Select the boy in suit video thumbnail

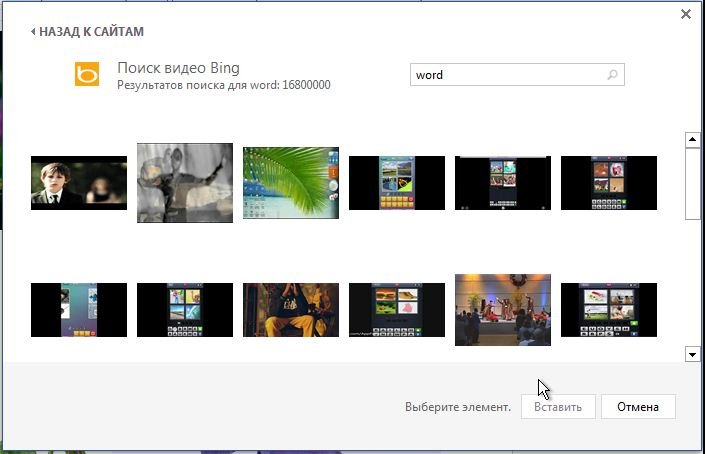point(79,183)
